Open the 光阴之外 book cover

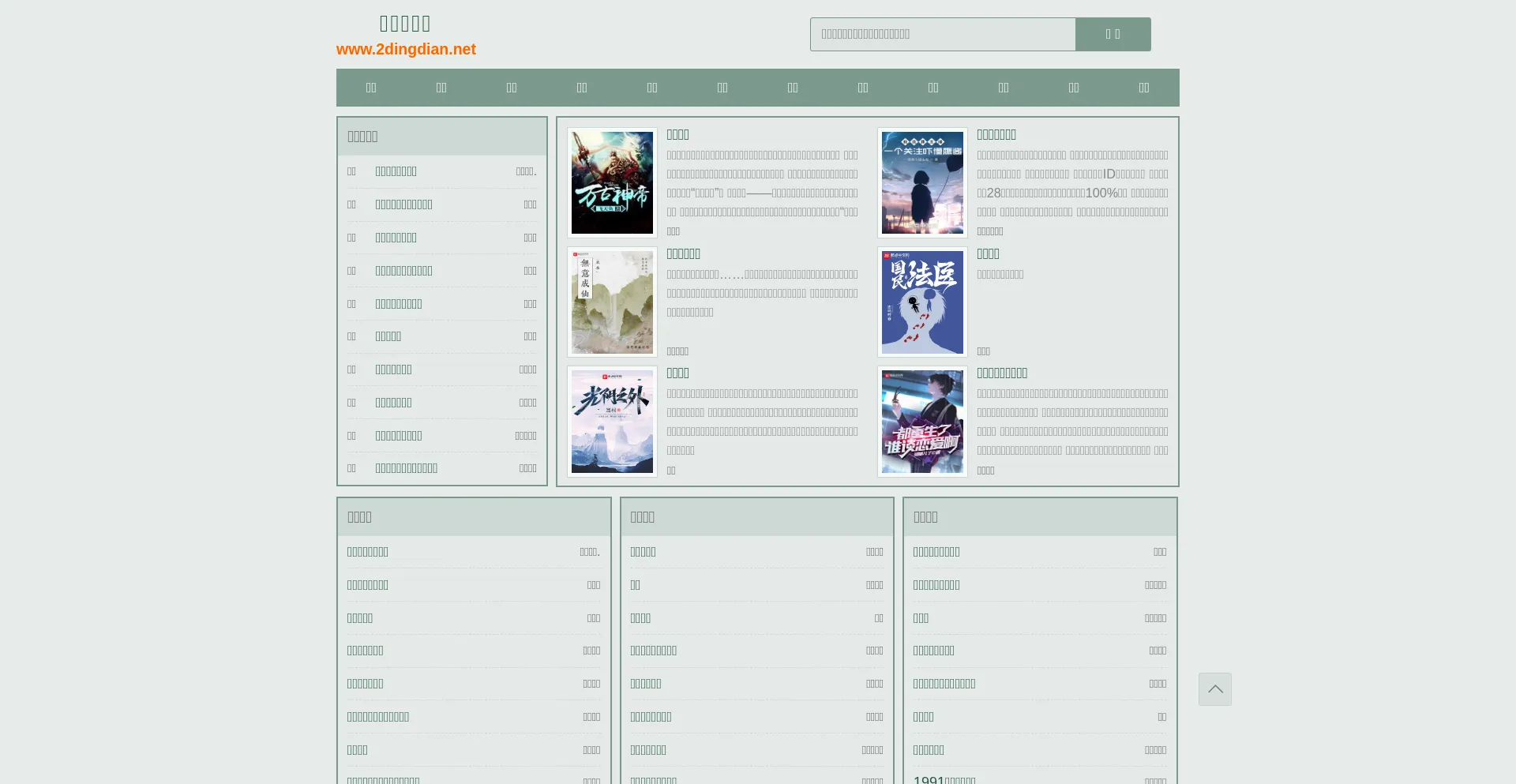click(612, 422)
